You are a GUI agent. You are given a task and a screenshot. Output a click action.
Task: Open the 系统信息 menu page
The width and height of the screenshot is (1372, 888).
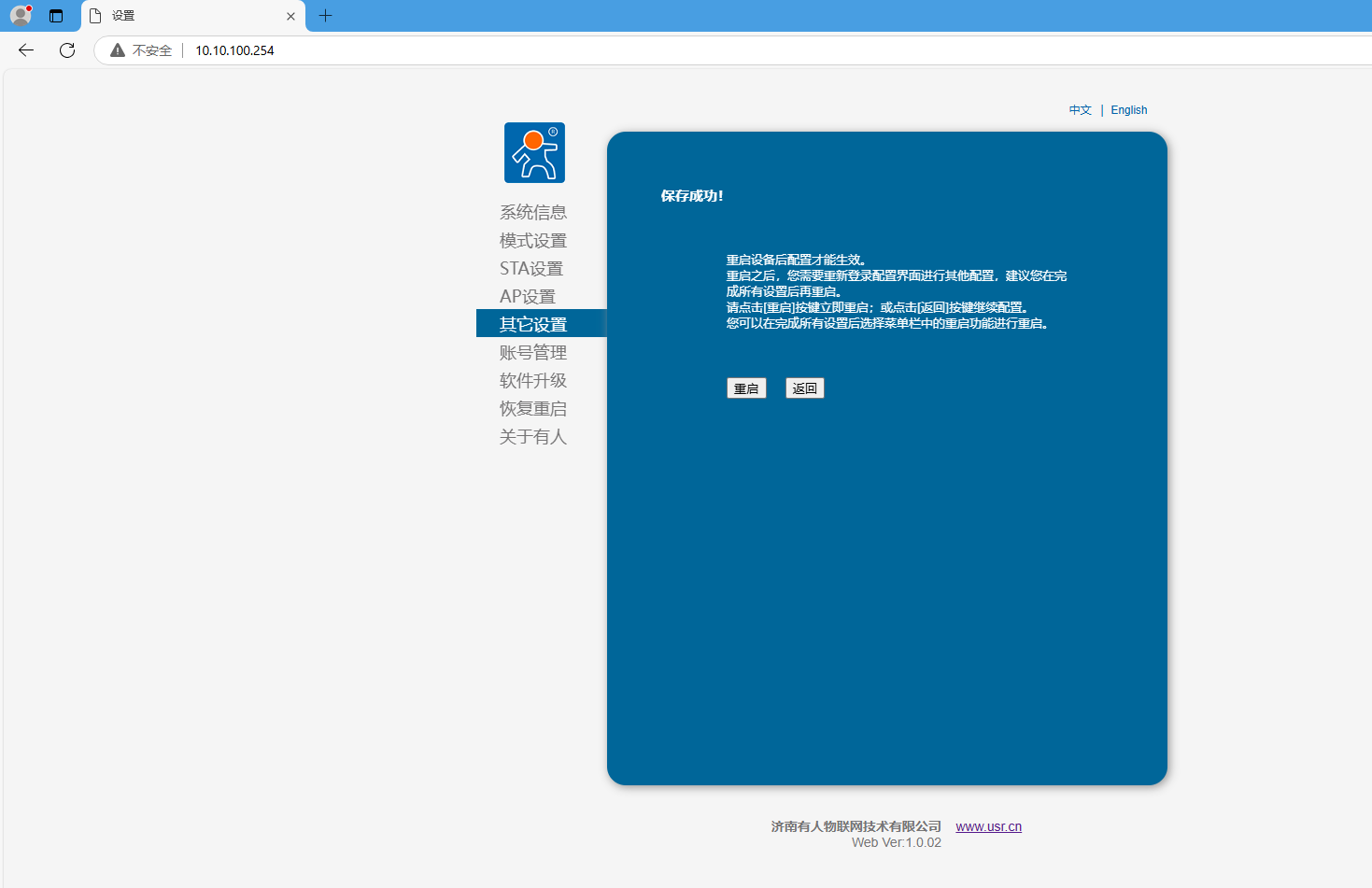click(x=533, y=213)
